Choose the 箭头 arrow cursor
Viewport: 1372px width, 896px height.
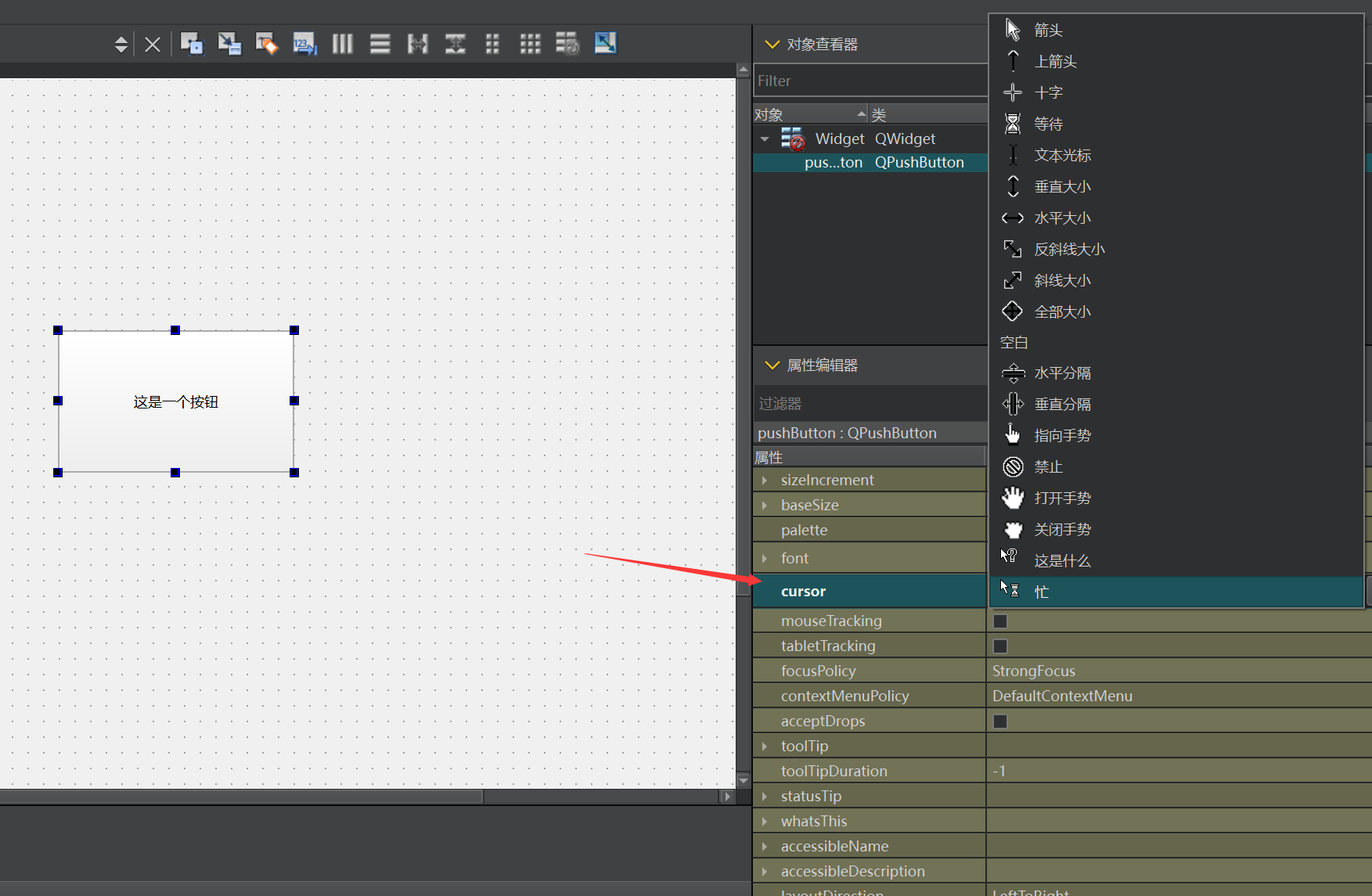(x=1176, y=30)
